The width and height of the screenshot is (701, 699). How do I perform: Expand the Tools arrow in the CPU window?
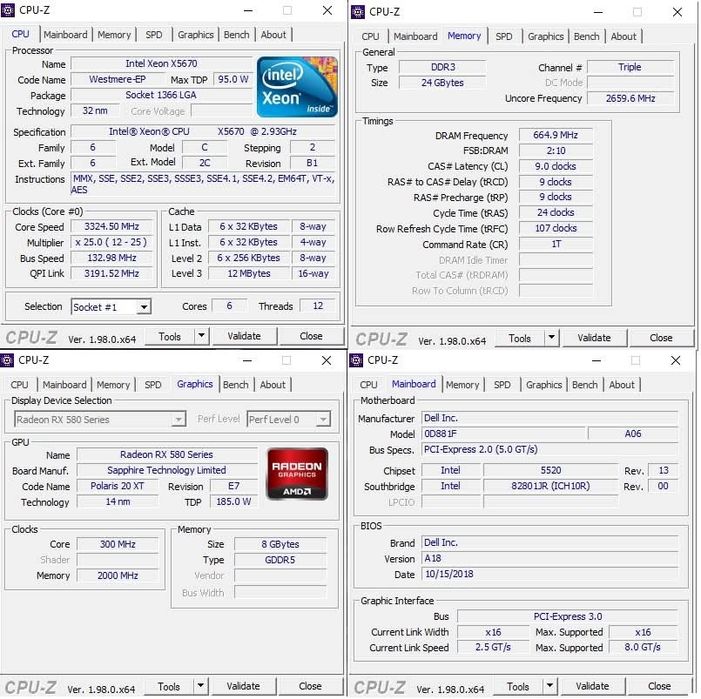click(202, 336)
